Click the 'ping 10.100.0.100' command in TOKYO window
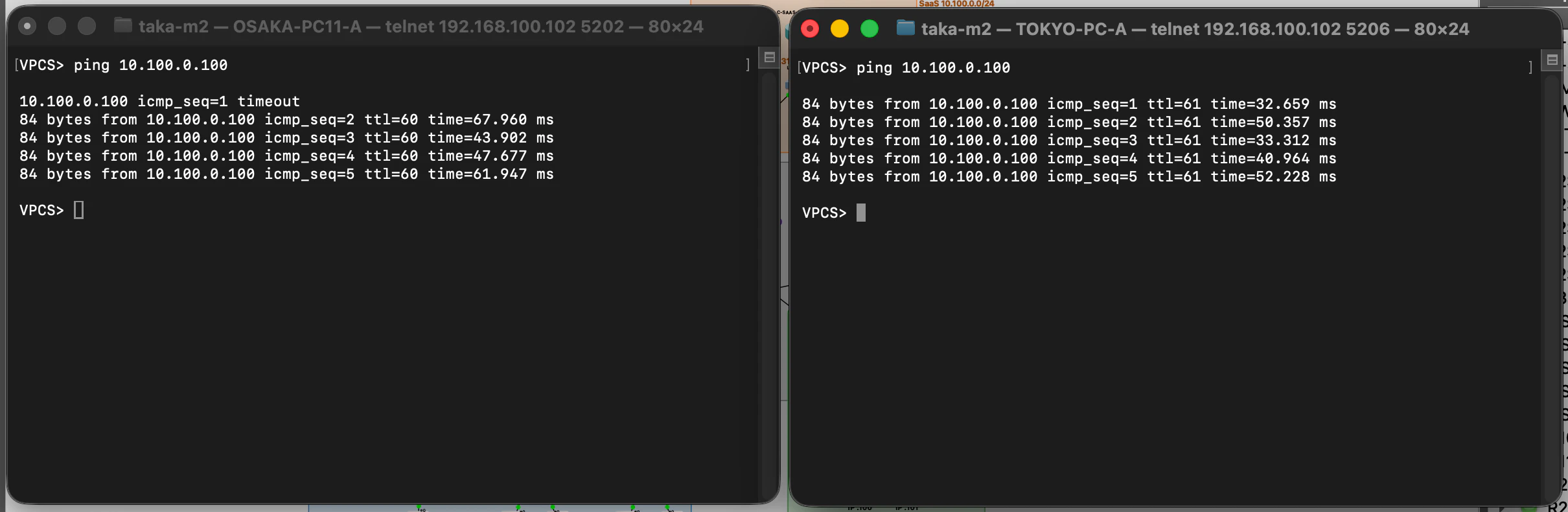Viewport: 1568px width, 512px height. pyautogui.click(x=933, y=67)
